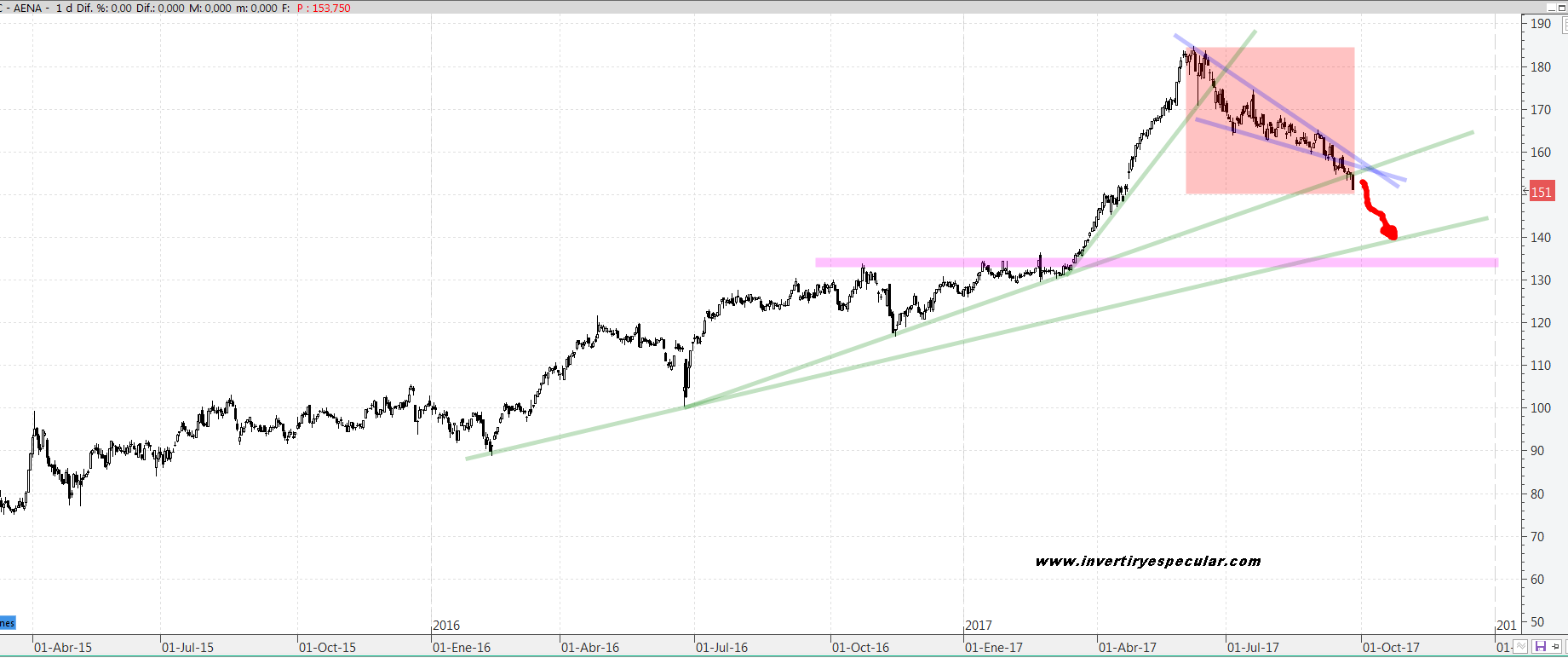Click the 100 price axis label
Viewport: 1568px width, 658px height.
1541,407
